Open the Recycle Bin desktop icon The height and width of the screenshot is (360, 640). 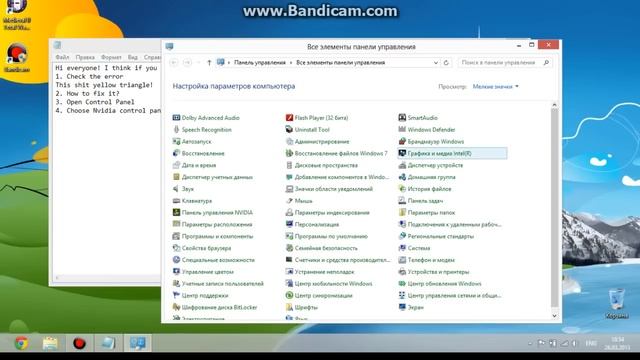click(x=616, y=304)
